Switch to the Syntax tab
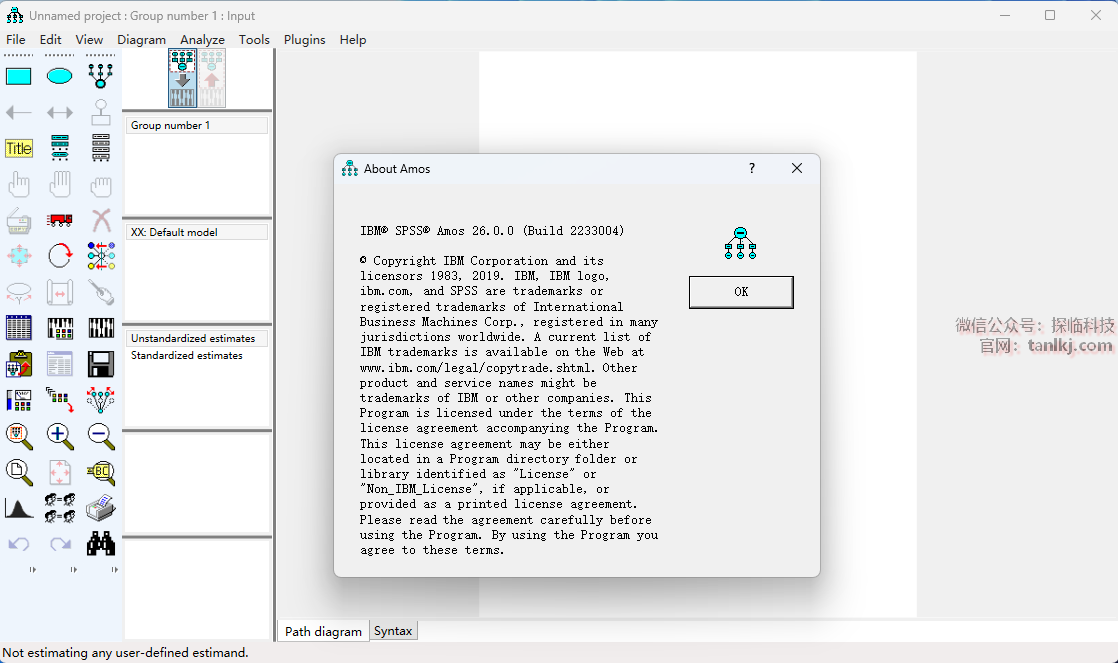The height and width of the screenshot is (663, 1118). point(393,631)
